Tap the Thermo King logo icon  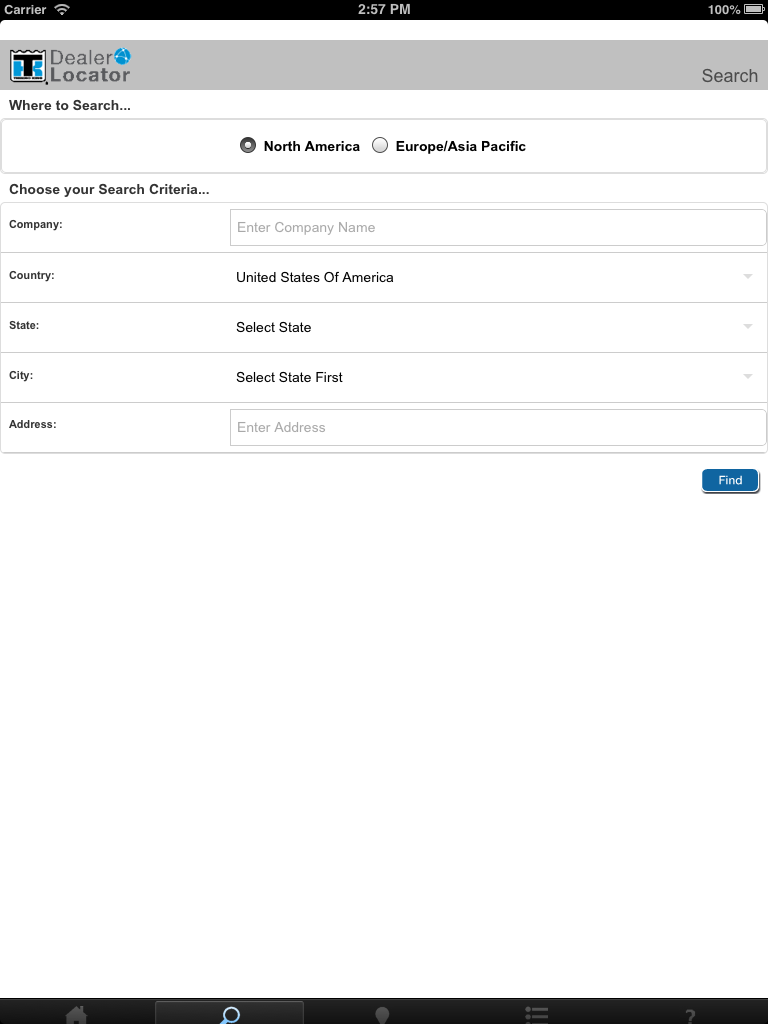[27, 67]
